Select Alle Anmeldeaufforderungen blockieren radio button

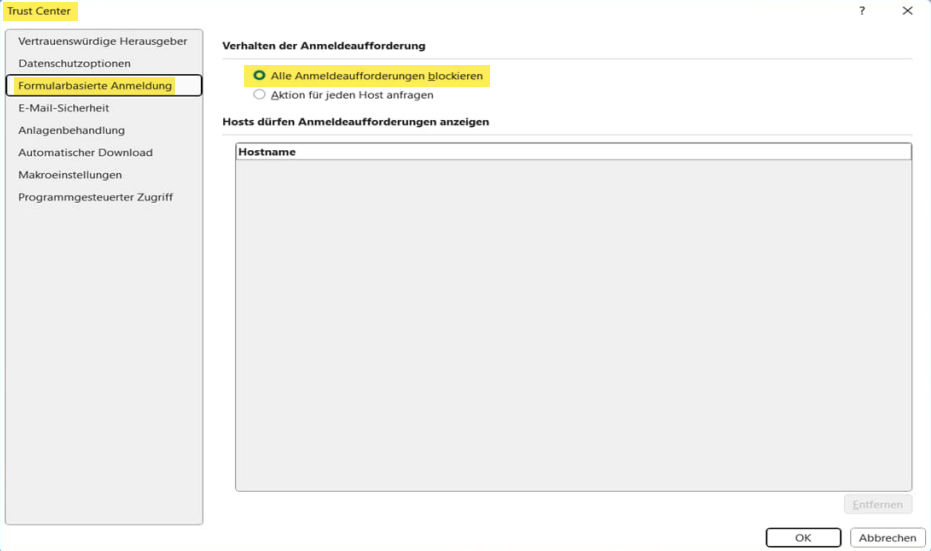point(260,76)
